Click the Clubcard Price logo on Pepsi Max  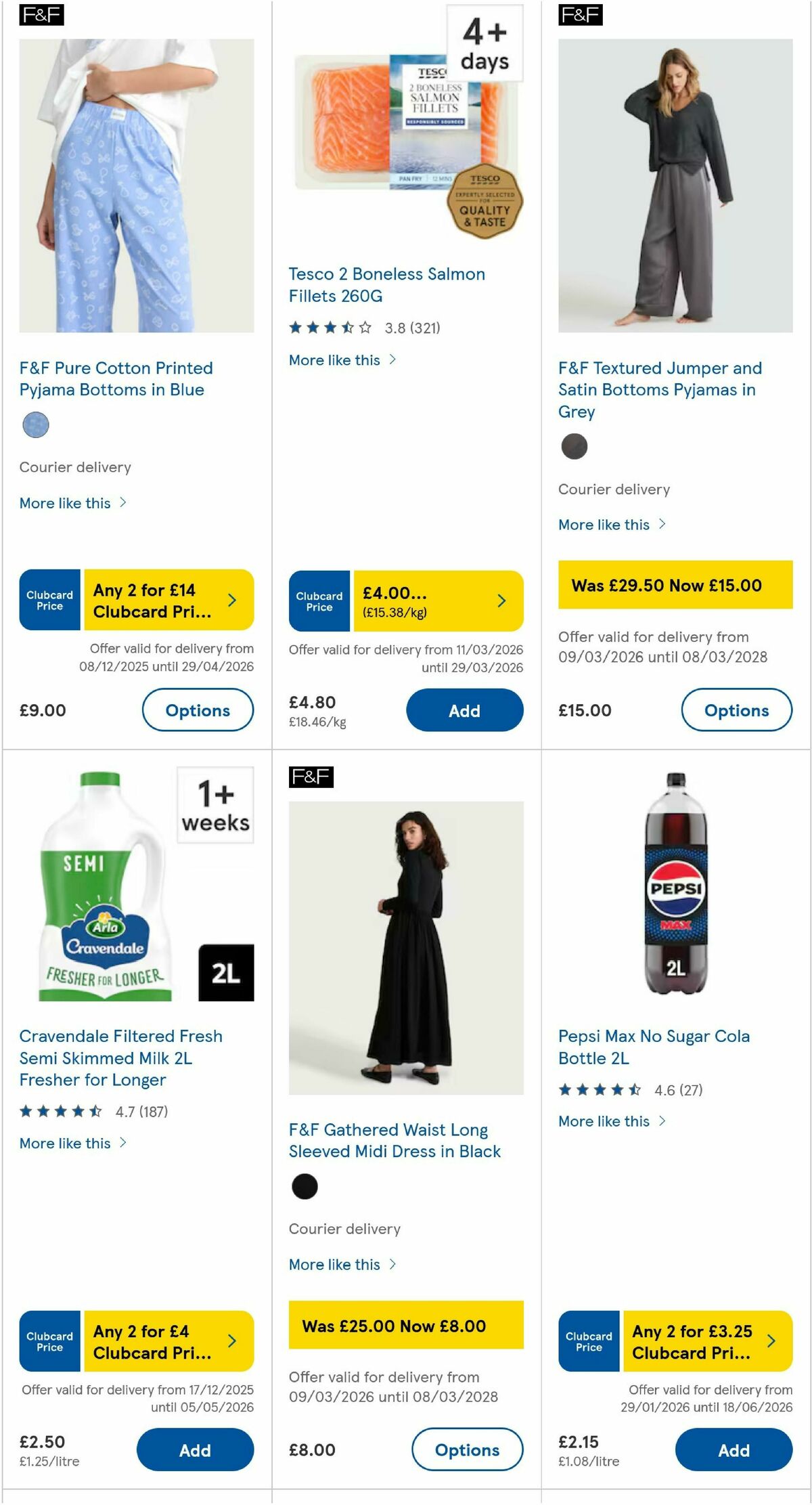(588, 1341)
